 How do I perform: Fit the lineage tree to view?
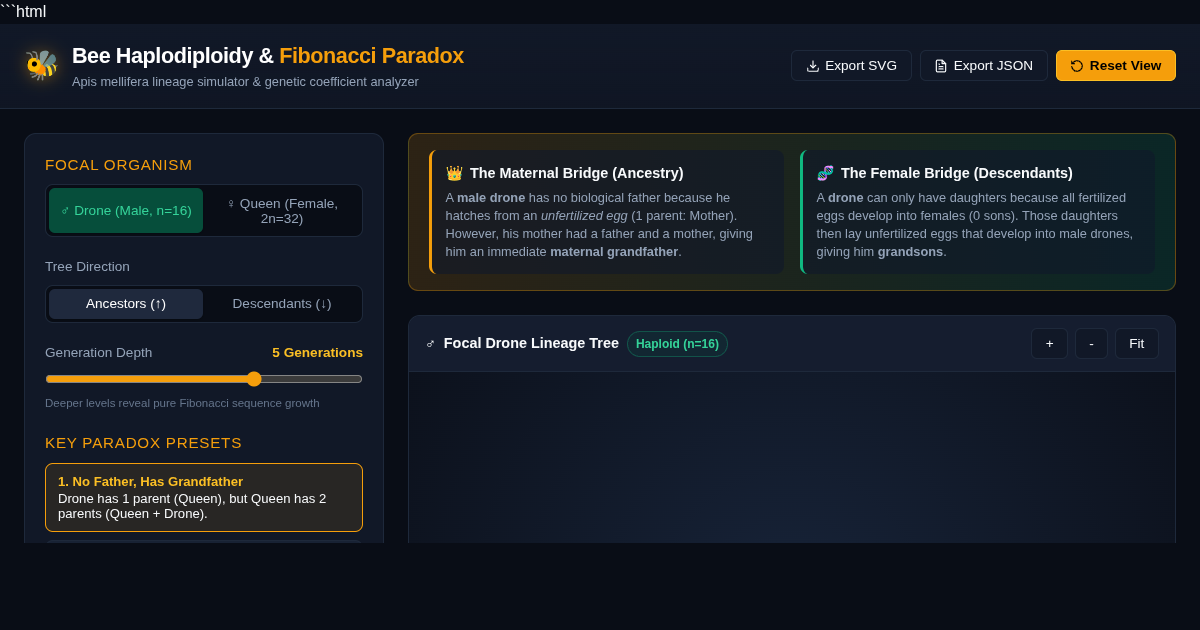[1137, 344]
